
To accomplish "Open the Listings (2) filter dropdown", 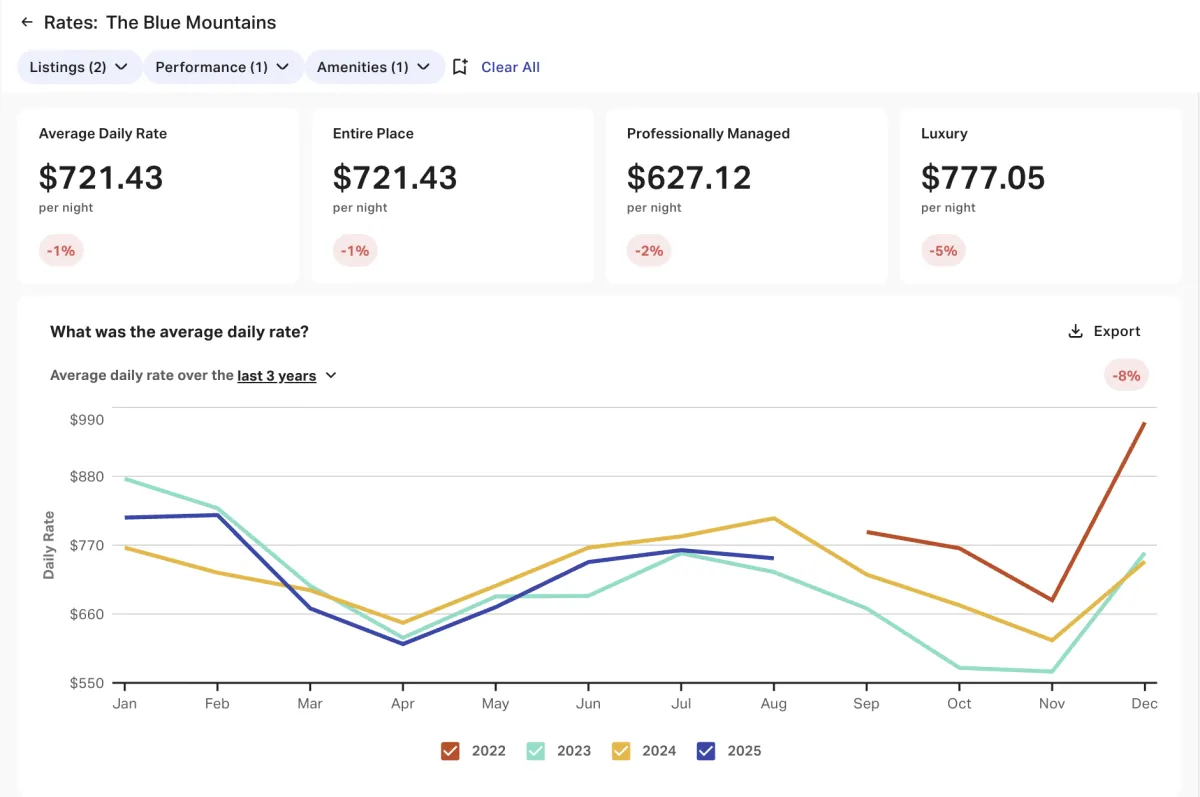I will point(79,67).
